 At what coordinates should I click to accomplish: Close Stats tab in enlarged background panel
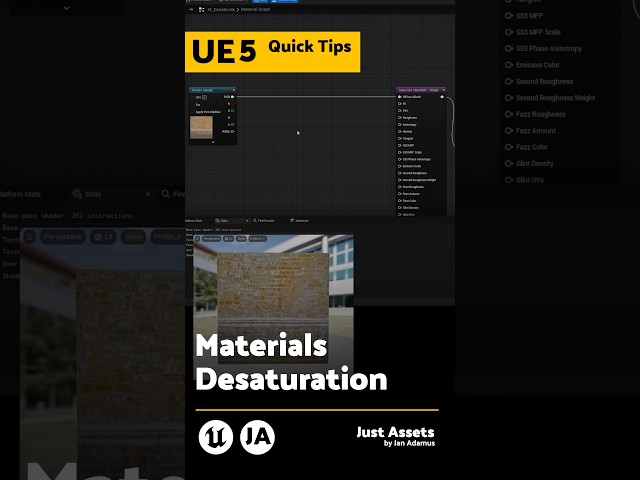pos(148,194)
